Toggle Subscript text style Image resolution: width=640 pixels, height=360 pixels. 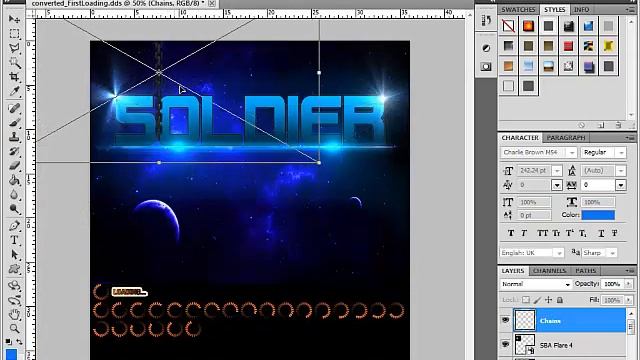[x=583, y=233]
